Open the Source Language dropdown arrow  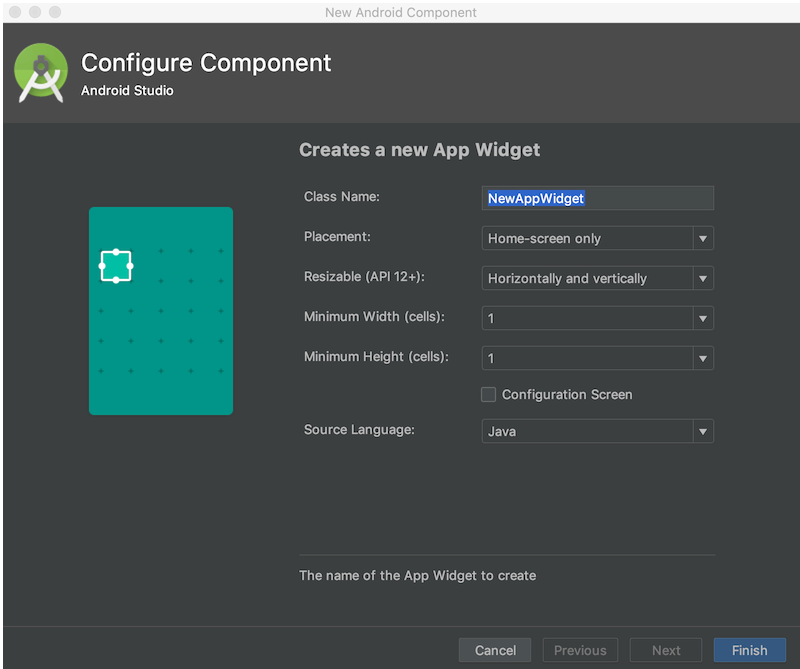[704, 431]
